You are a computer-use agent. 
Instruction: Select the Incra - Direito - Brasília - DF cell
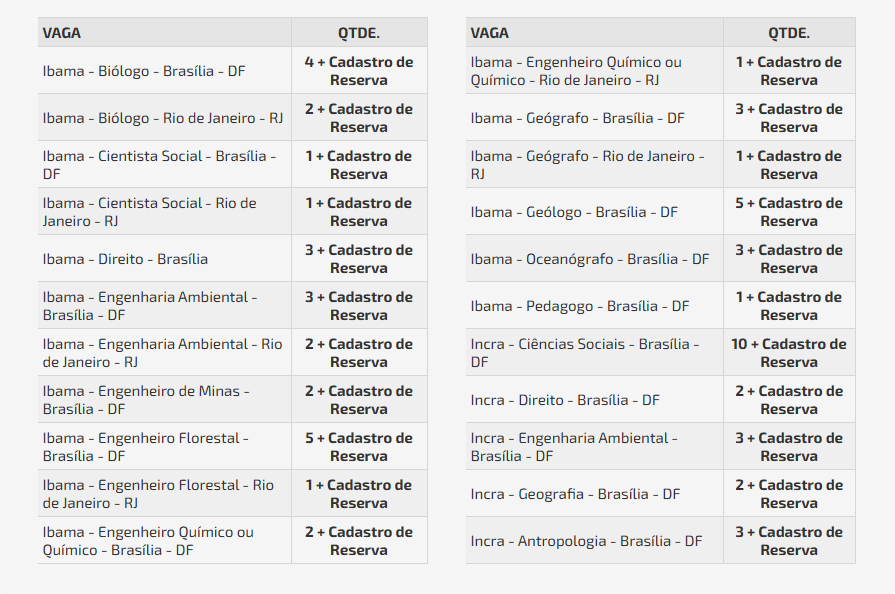(x=565, y=400)
